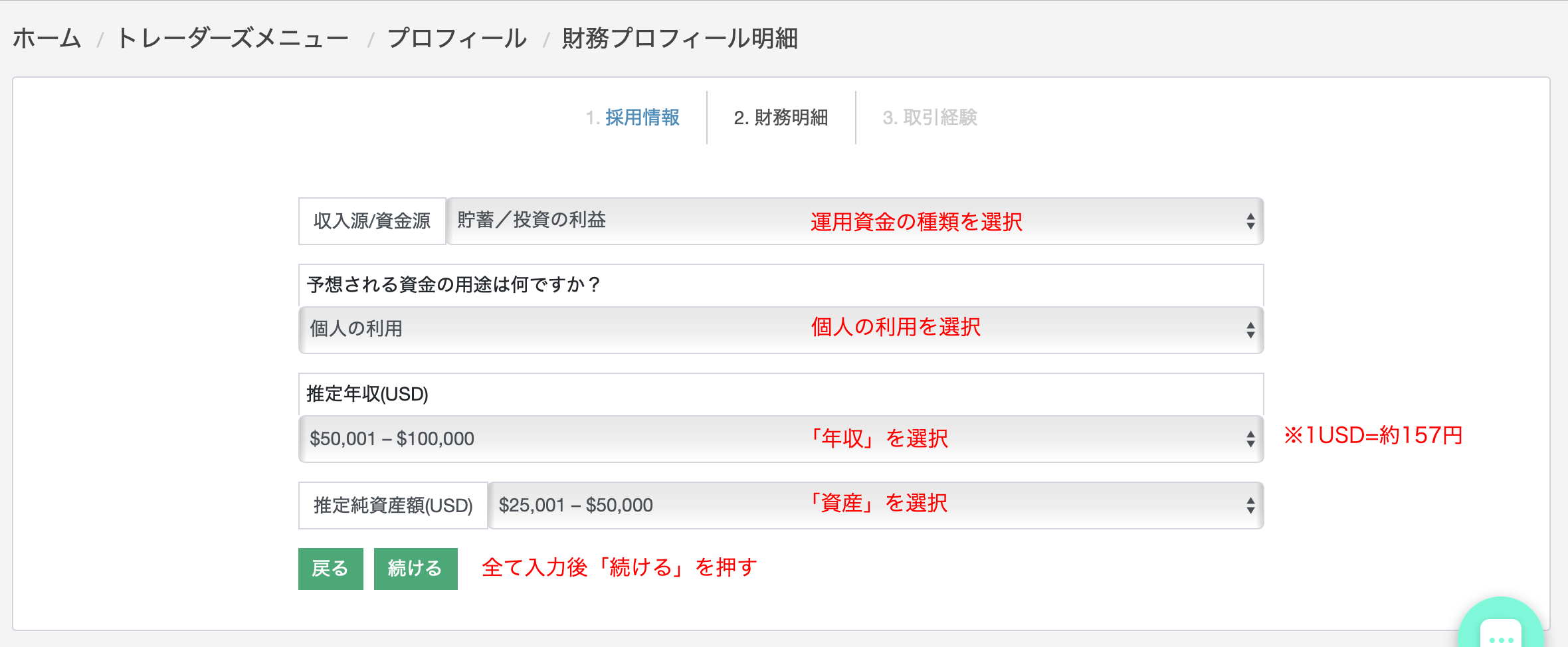Click the income source dropdown arrows
The image size is (1568, 647).
[x=1250, y=221]
